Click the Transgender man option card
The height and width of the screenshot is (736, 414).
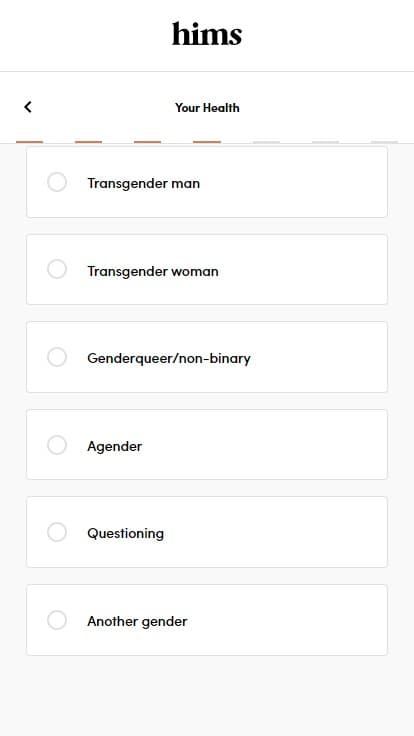coord(207,182)
